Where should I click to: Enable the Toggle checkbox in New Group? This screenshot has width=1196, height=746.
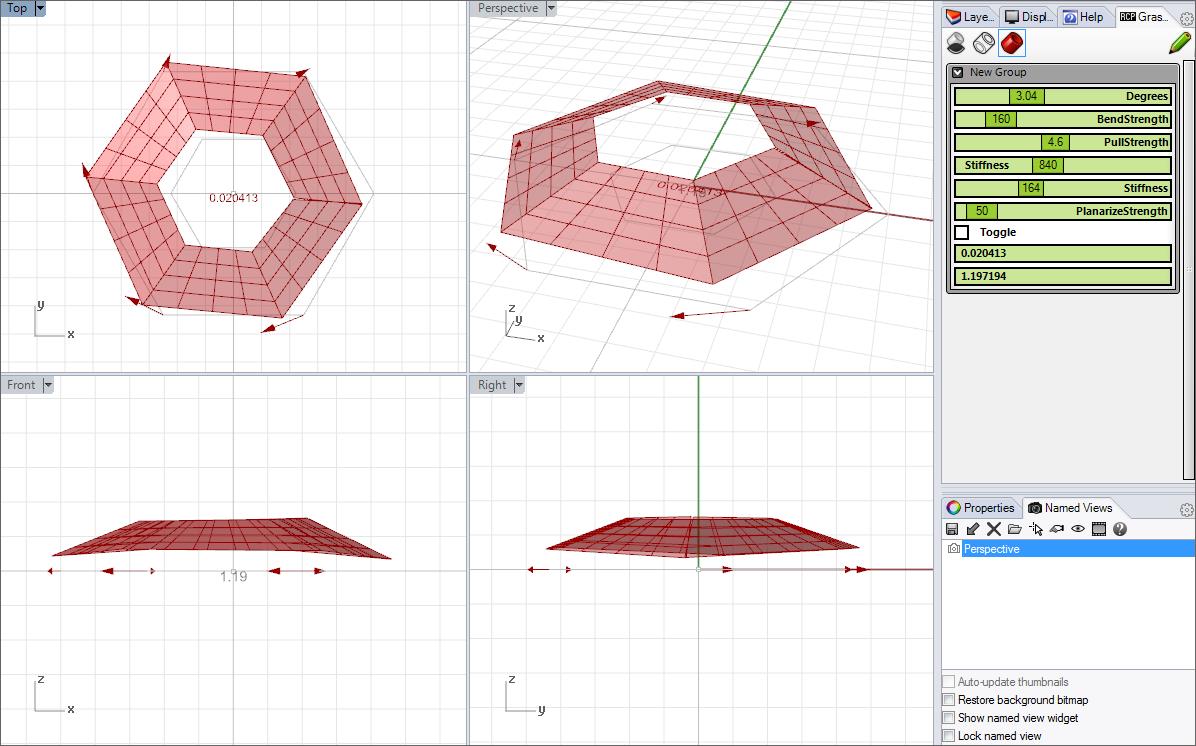pos(962,232)
